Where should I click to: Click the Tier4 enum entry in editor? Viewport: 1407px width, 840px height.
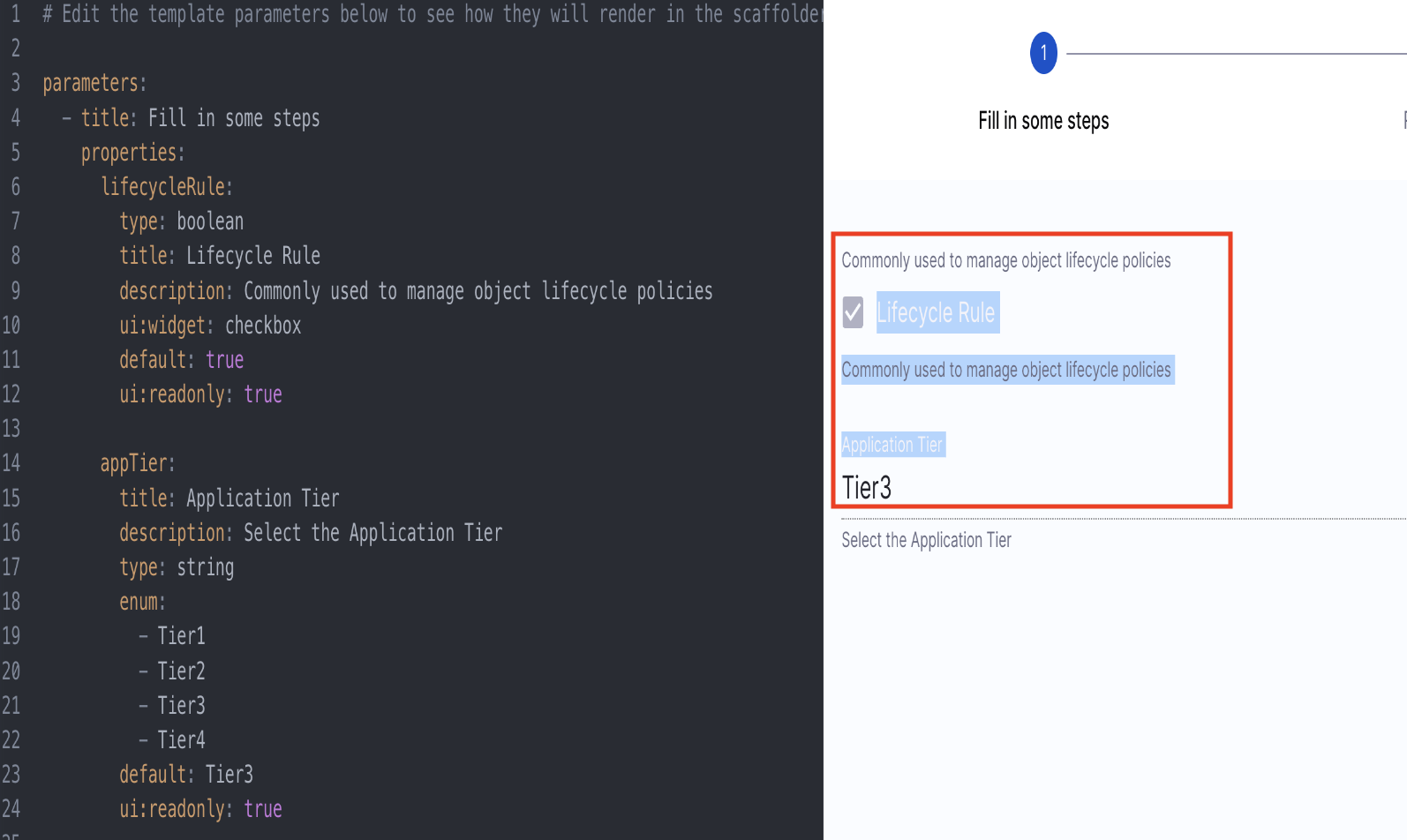click(181, 740)
